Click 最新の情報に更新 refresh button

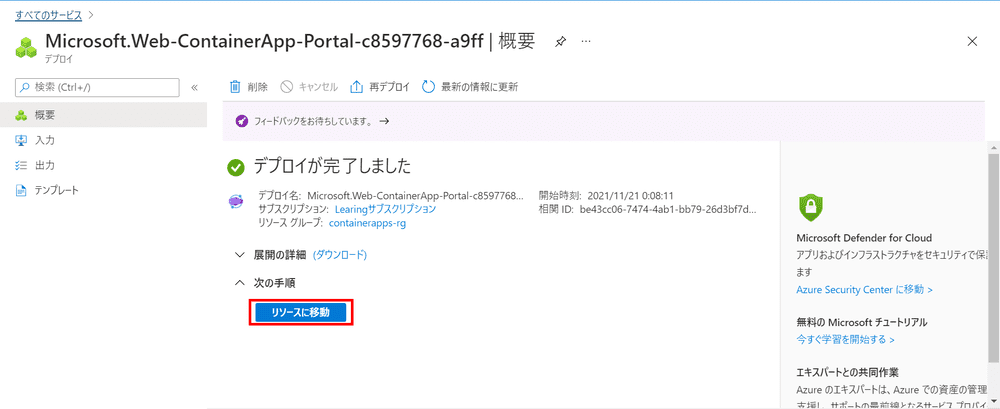tap(470, 87)
